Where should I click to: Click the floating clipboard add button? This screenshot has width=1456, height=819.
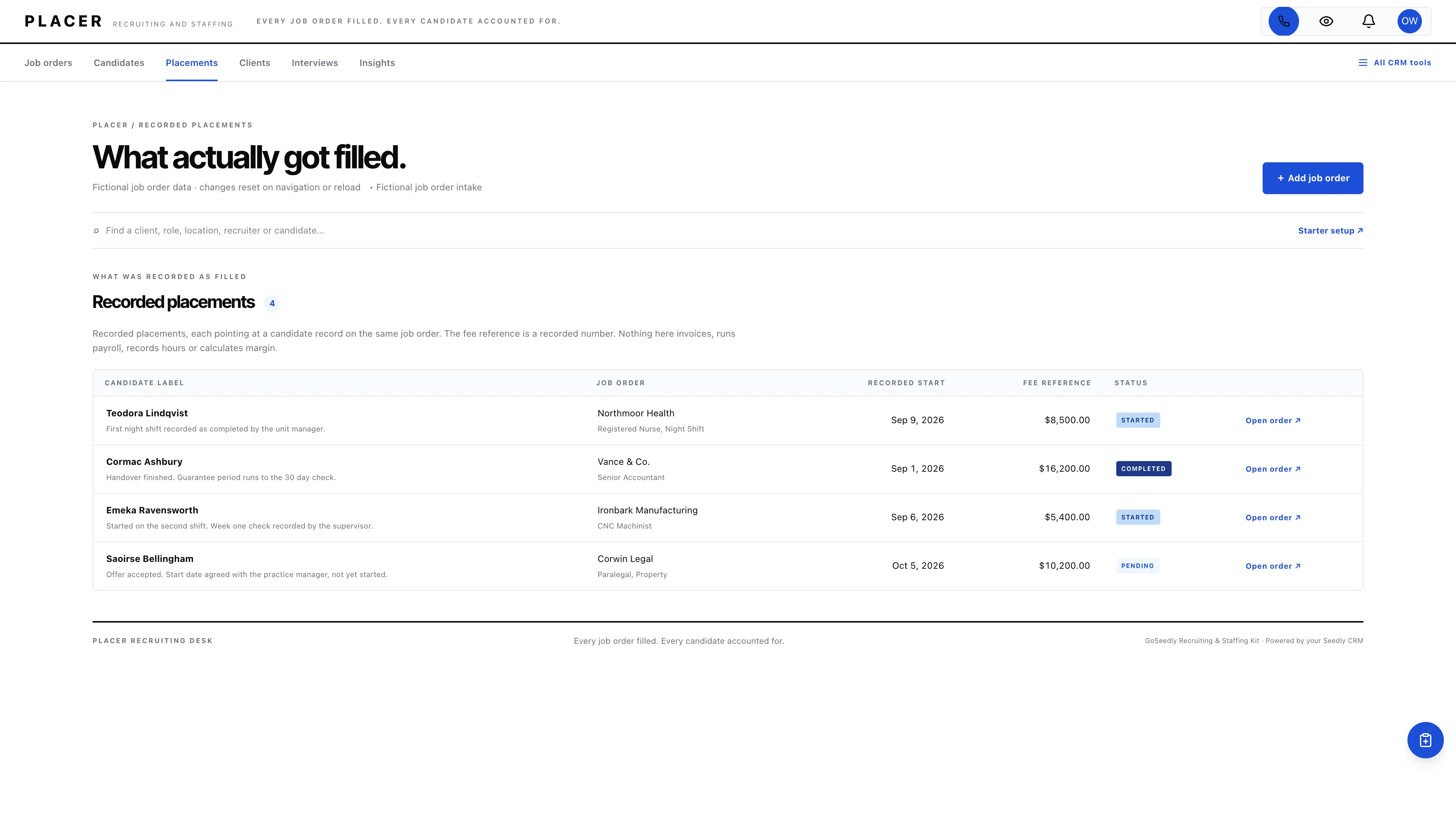tap(1426, 740)
